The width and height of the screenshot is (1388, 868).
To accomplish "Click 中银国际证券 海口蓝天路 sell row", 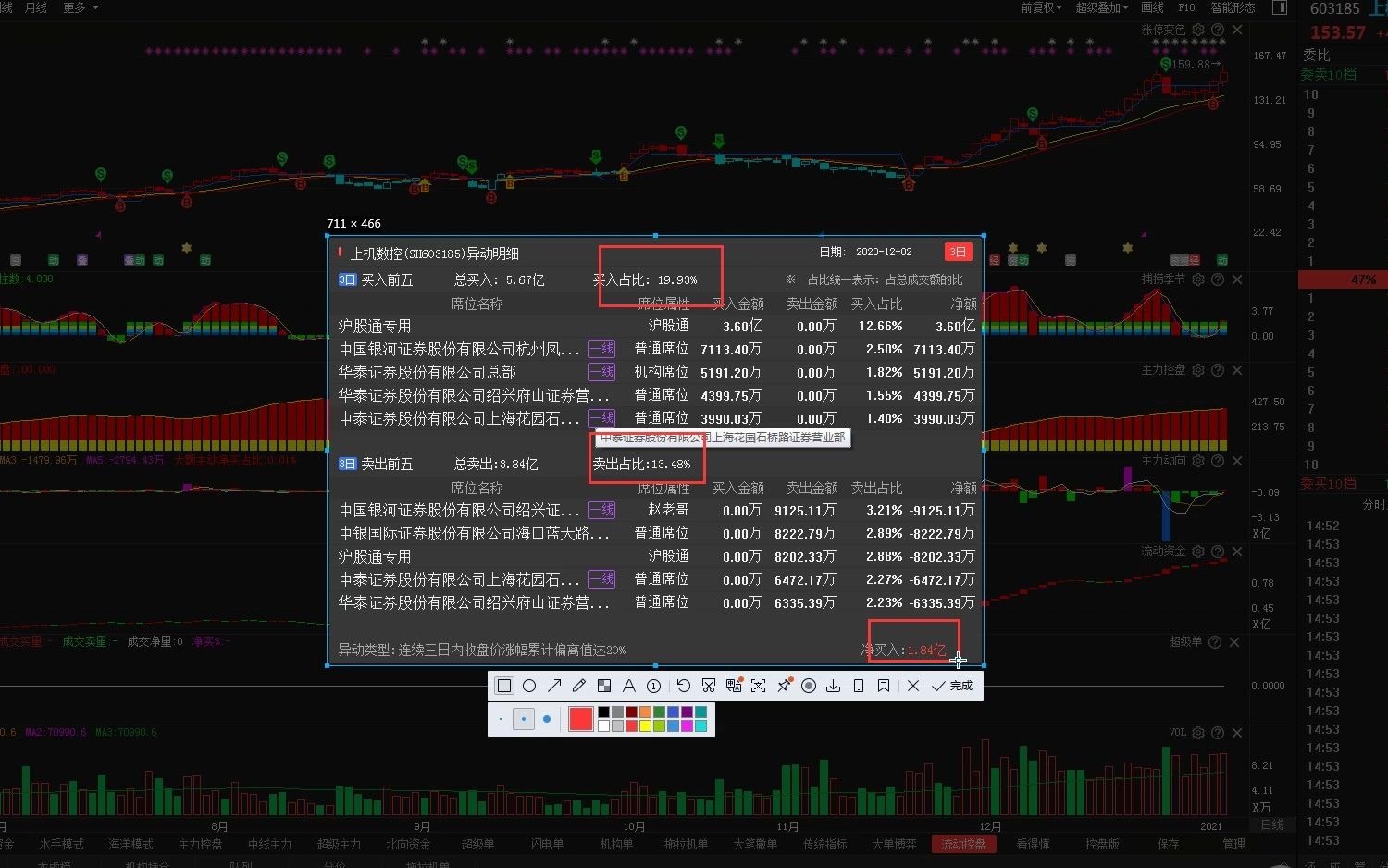I will click(x=656, y=533).
